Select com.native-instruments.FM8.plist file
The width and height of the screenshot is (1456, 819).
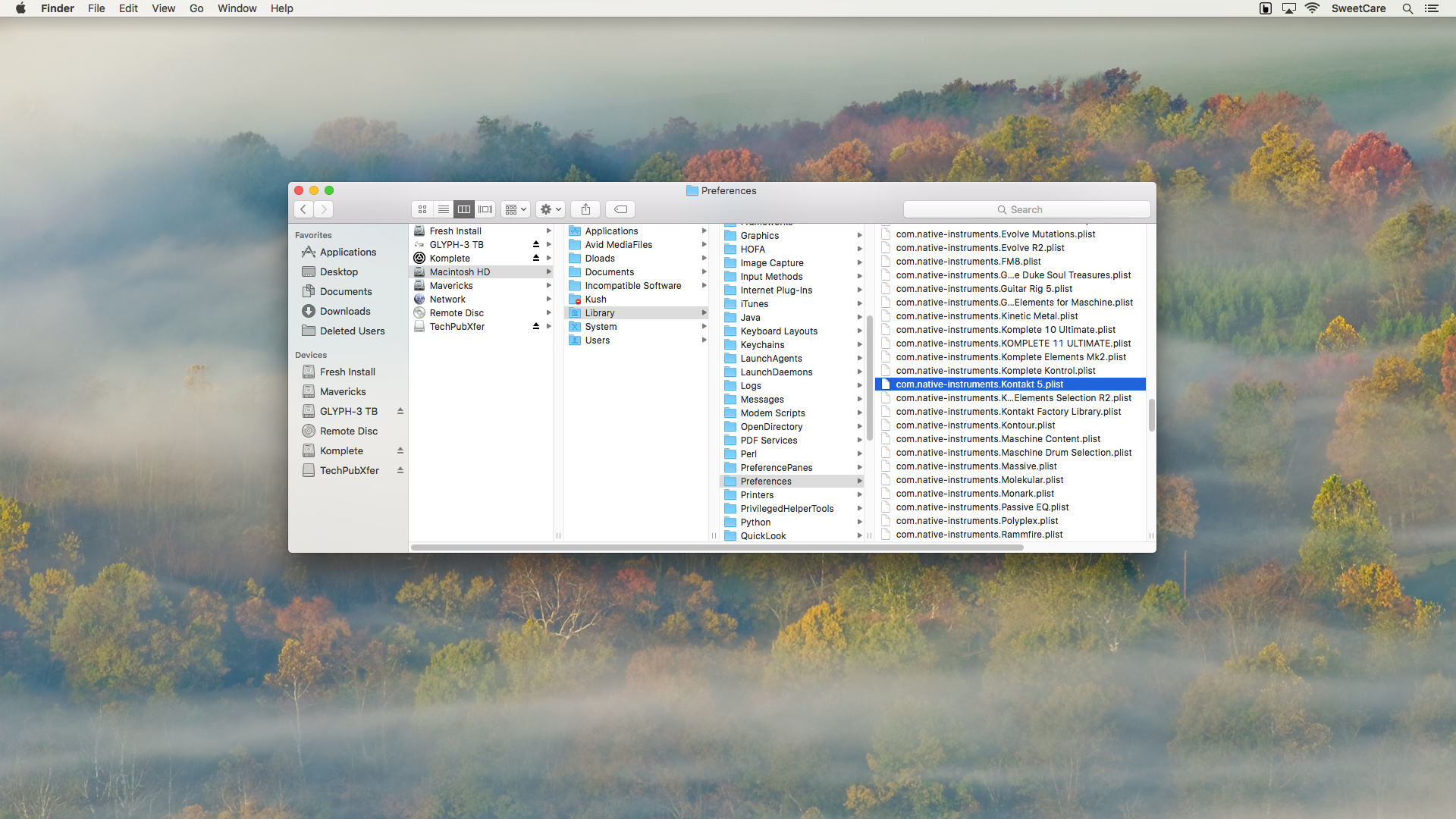[1010, 261]
